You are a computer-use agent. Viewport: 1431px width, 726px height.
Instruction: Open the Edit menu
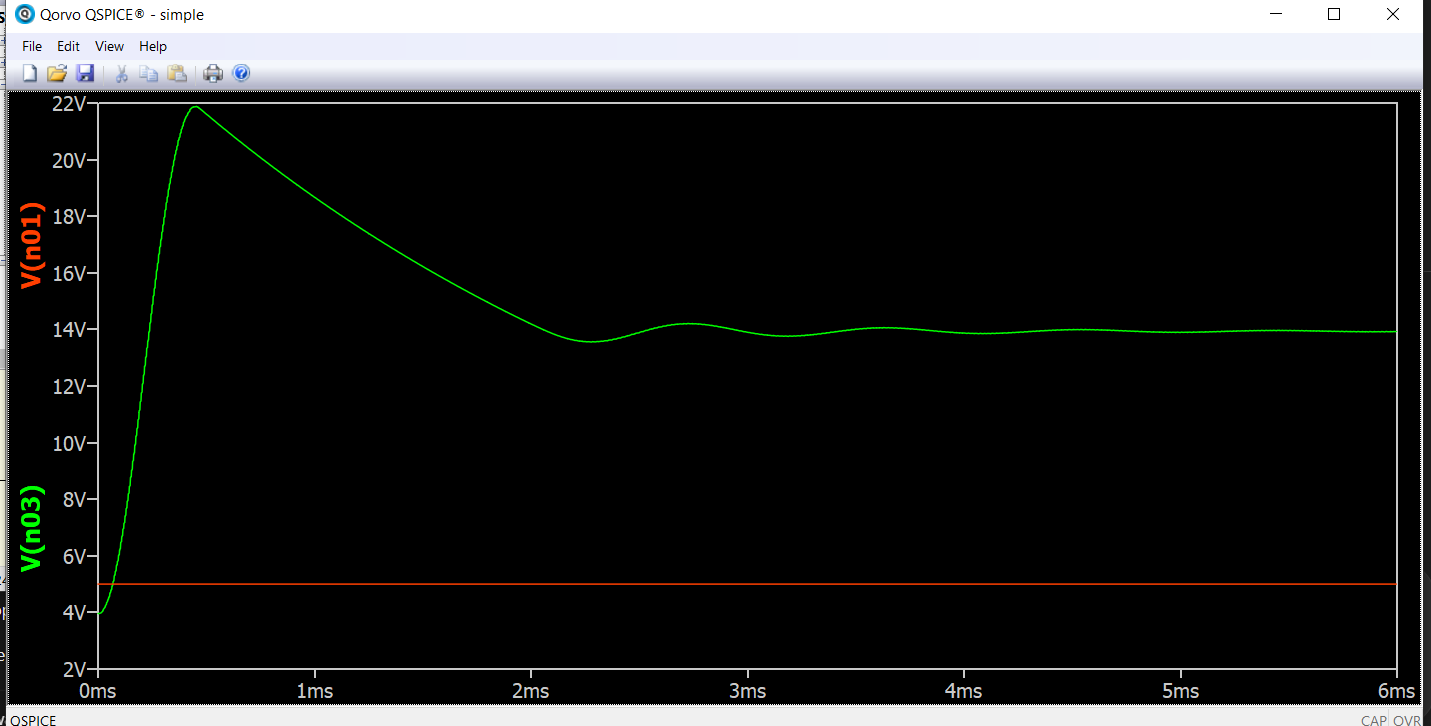pos(68,46)
